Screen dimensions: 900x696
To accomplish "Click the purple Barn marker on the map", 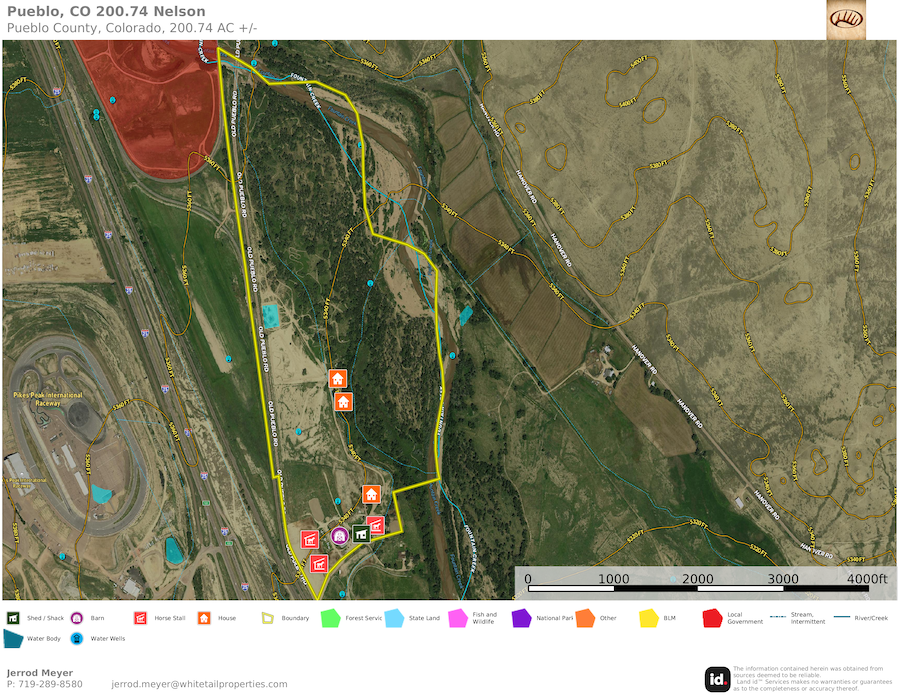I will [x=340, y=535].
